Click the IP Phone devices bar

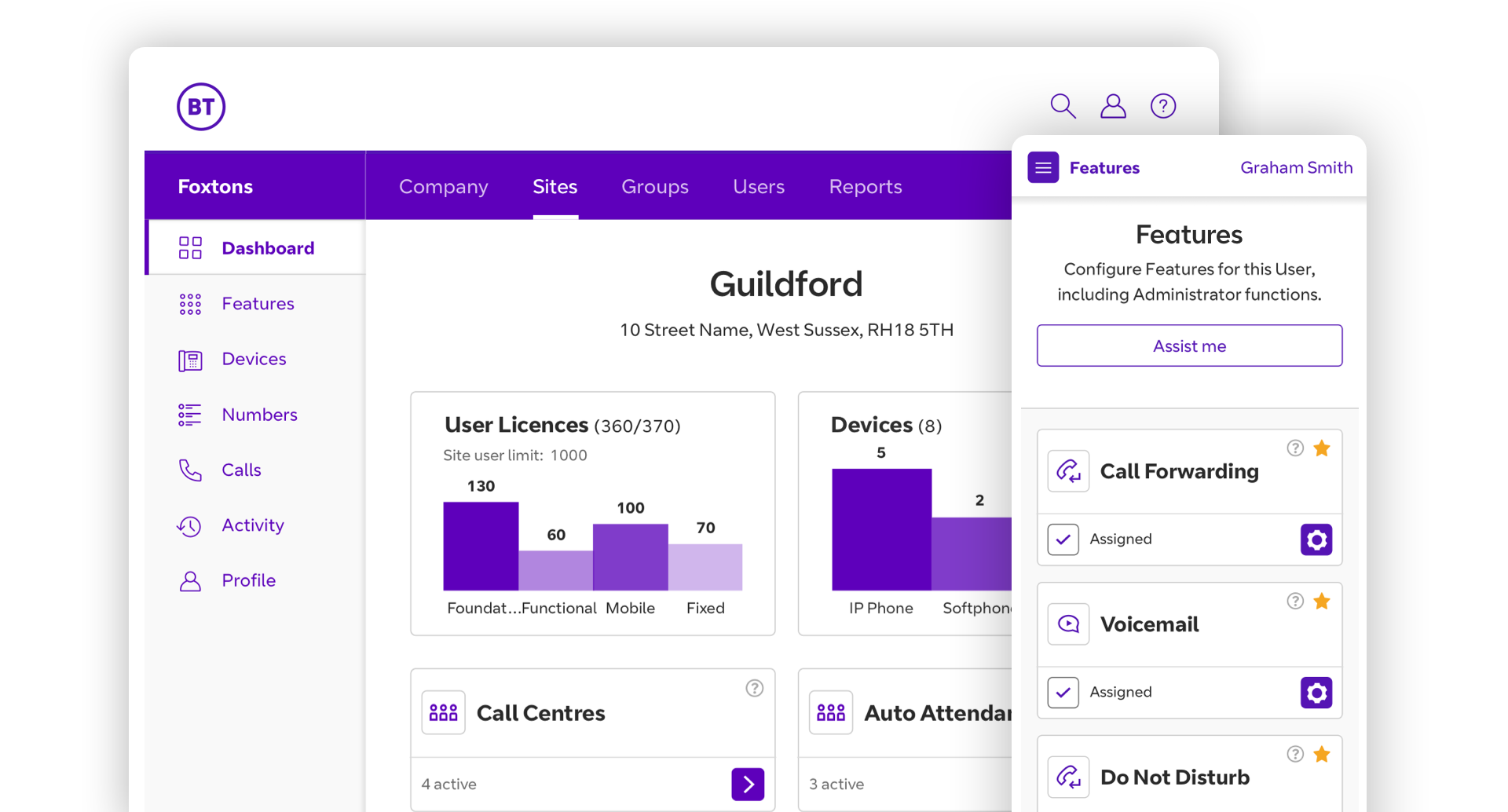(x=881, y=529)
